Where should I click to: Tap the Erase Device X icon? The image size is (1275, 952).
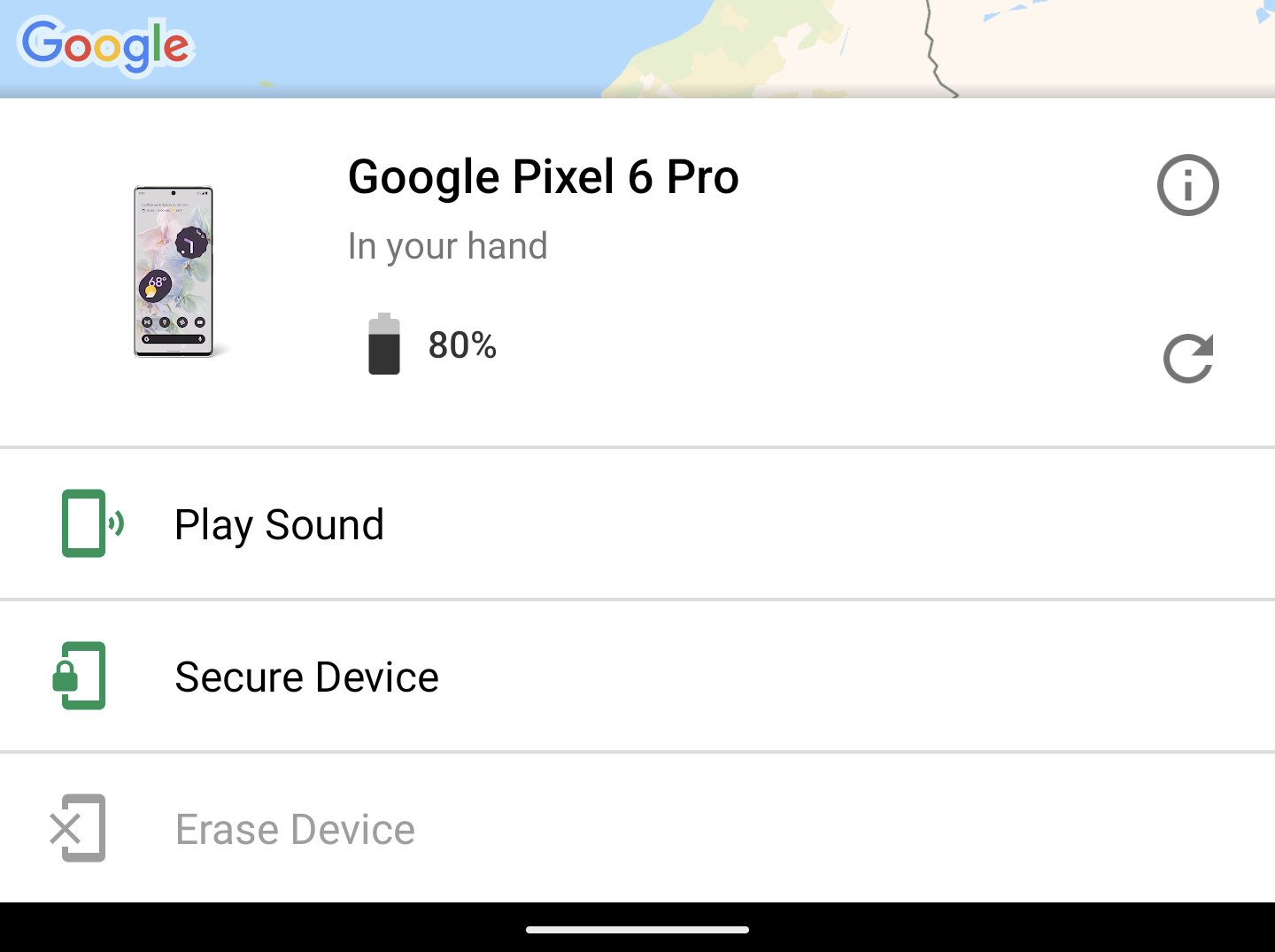[78, 828]
